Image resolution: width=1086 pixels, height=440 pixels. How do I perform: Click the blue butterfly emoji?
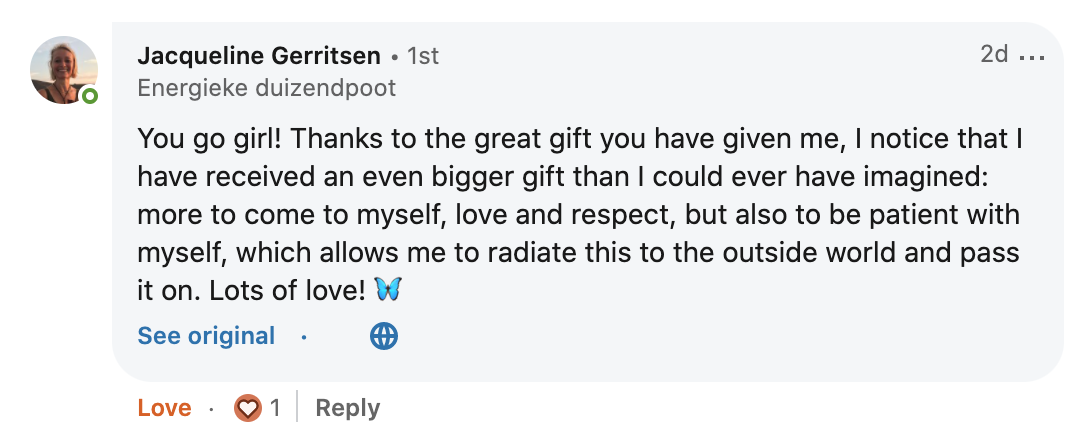coord(387,290)
